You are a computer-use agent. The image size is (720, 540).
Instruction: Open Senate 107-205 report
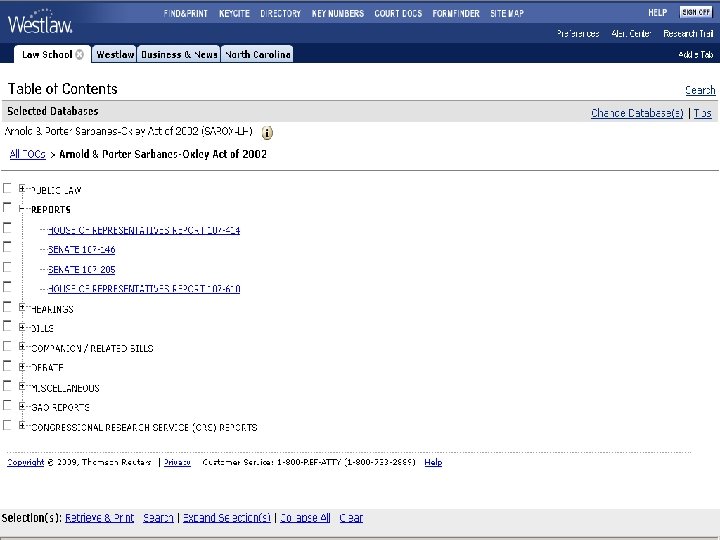point(82,270)
